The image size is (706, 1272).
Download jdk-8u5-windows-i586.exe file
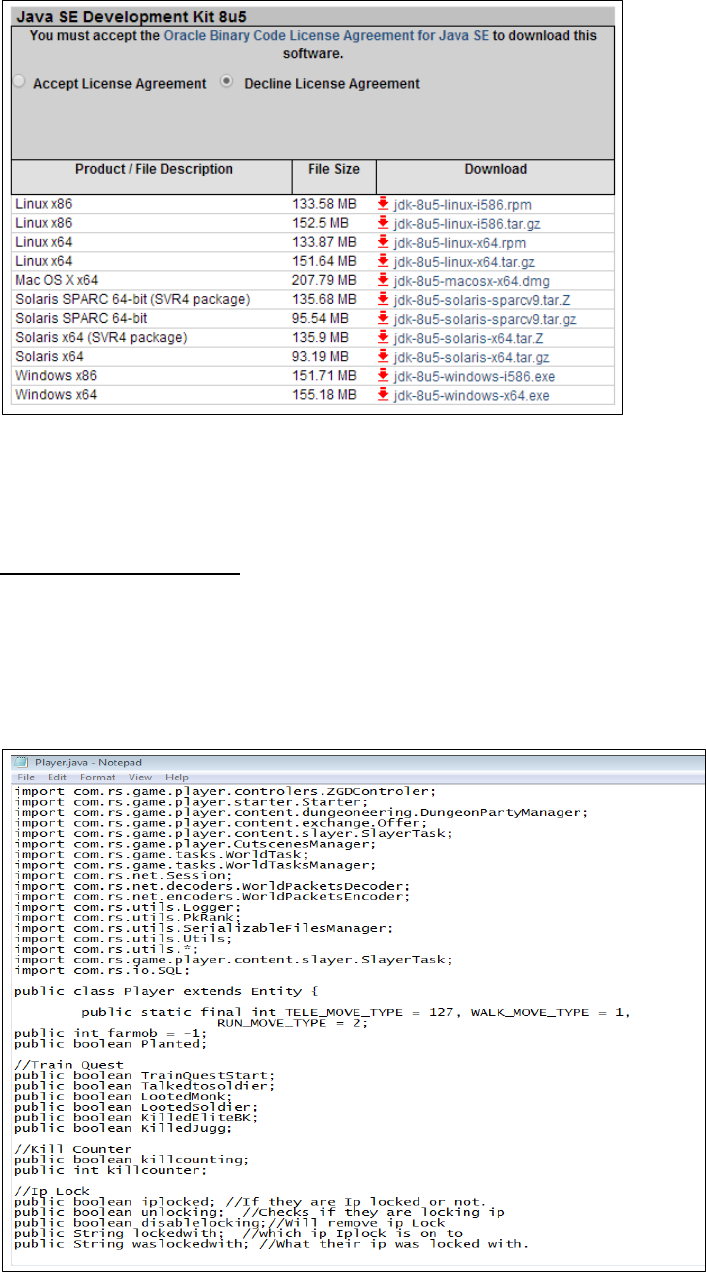coord(474,376)
